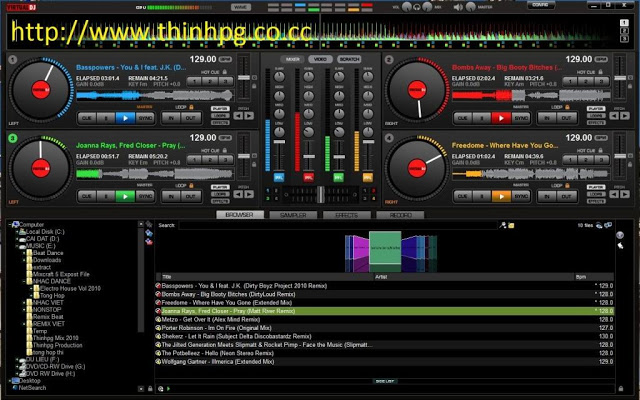Pause deck 3 with its pause button
Screen dimensions: 640x400
(106, 196)
